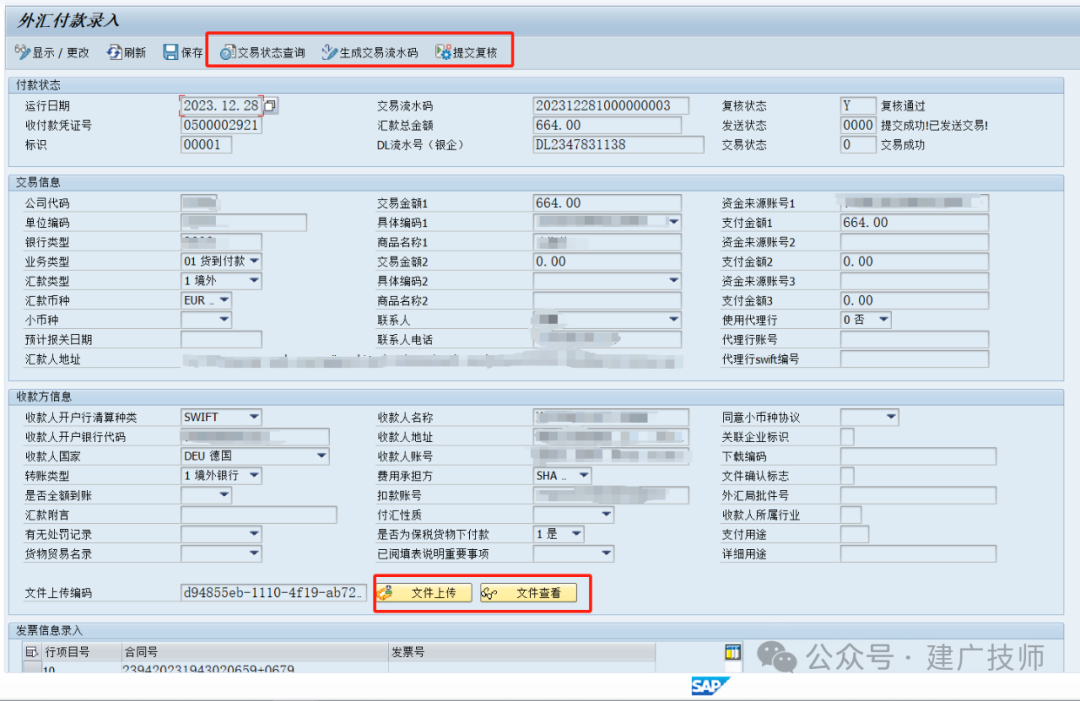
Task: Click 提交复核 toolbar button
Action: coord(466,52)
